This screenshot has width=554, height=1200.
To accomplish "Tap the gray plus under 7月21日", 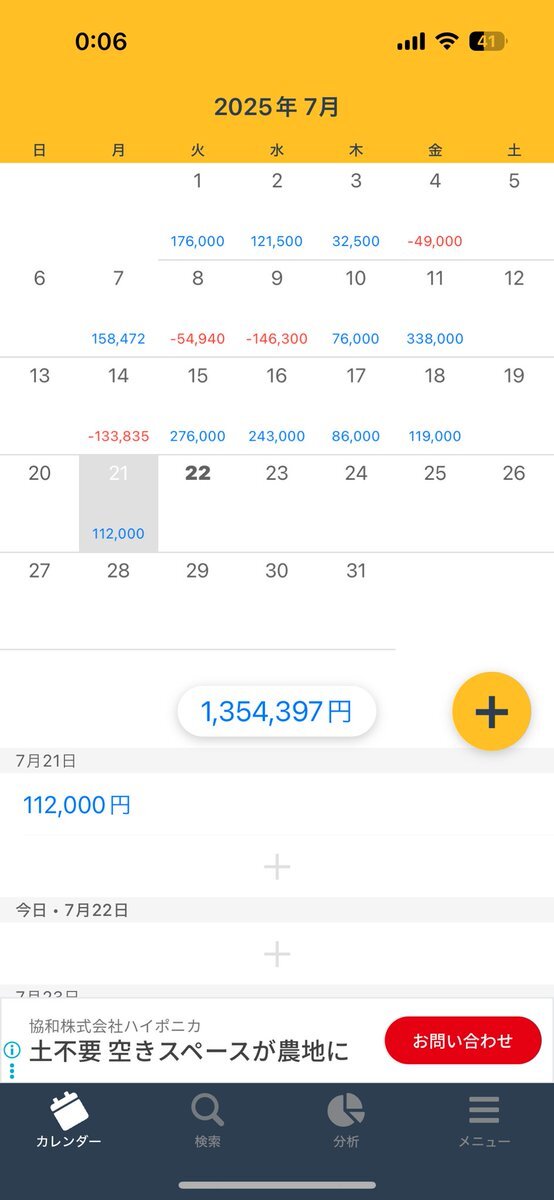I will pos(277,866).
